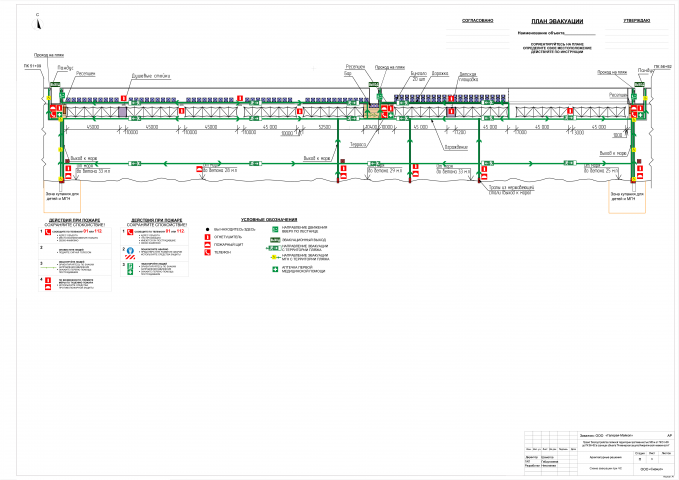Click the 'Терраса' label

[x=358, y=144]
